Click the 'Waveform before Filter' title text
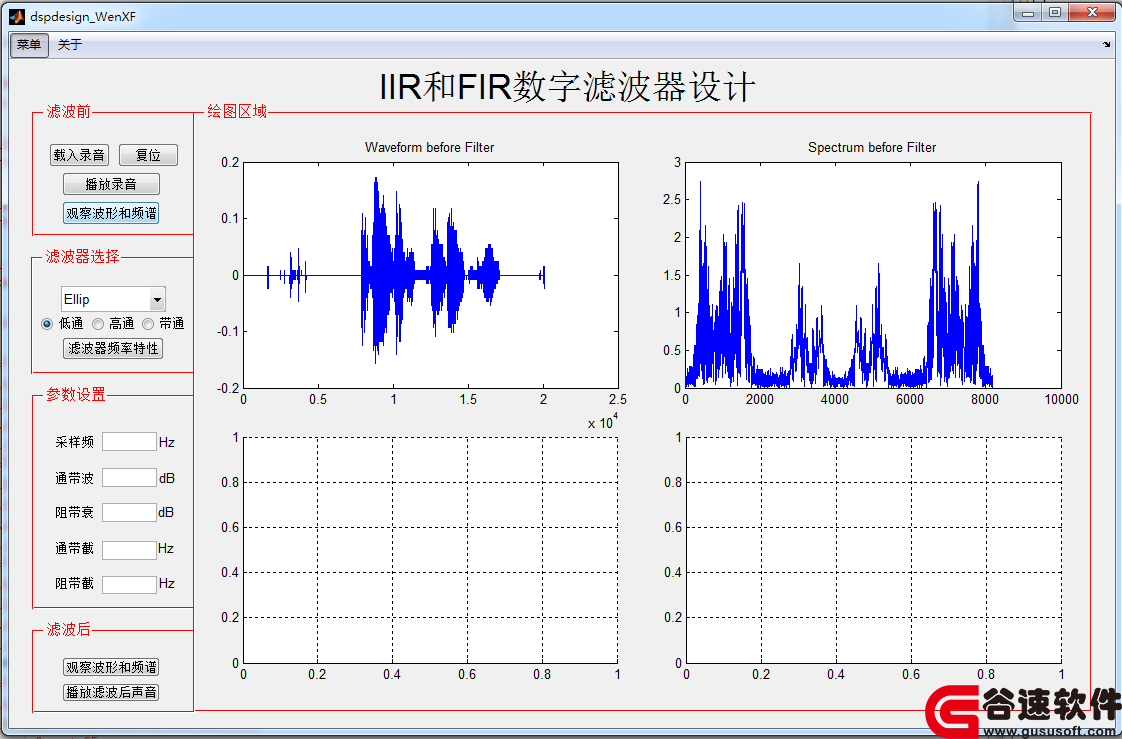The width and height of the screenshot is (1122, 739). coord(429,147)
